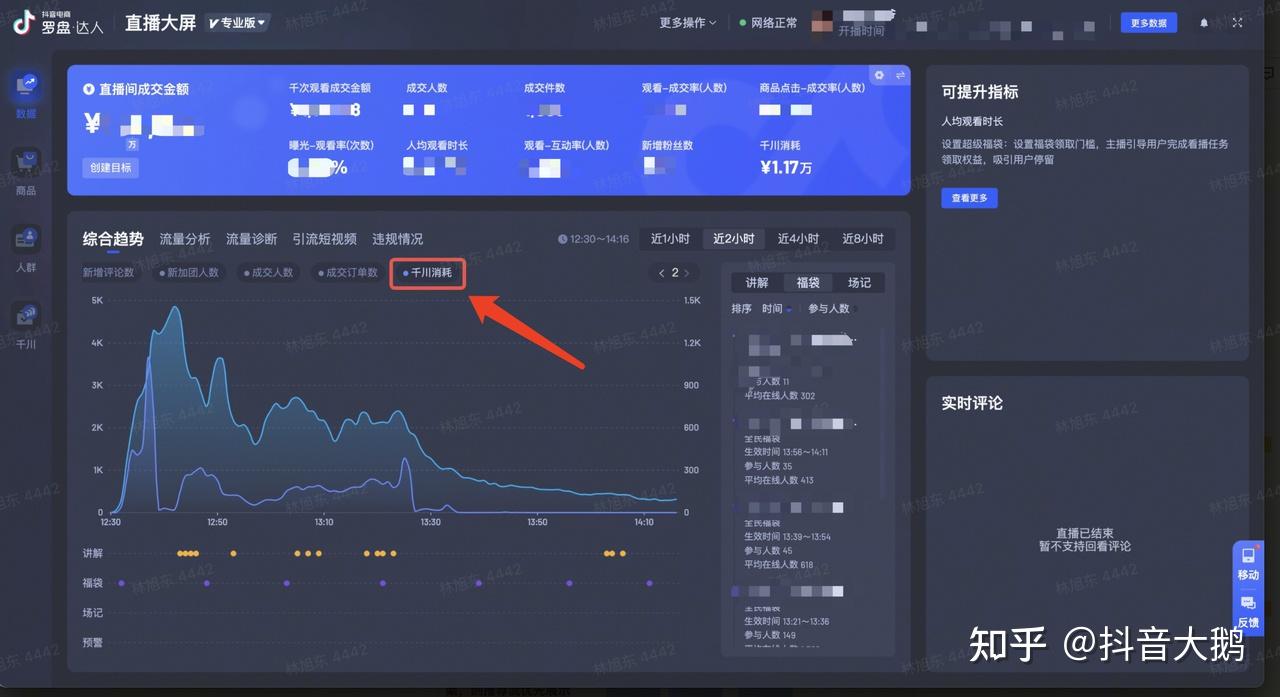Click the 查看更多 button
Image resolution: width=1280 pixels, height=697 pixels.
969,198
